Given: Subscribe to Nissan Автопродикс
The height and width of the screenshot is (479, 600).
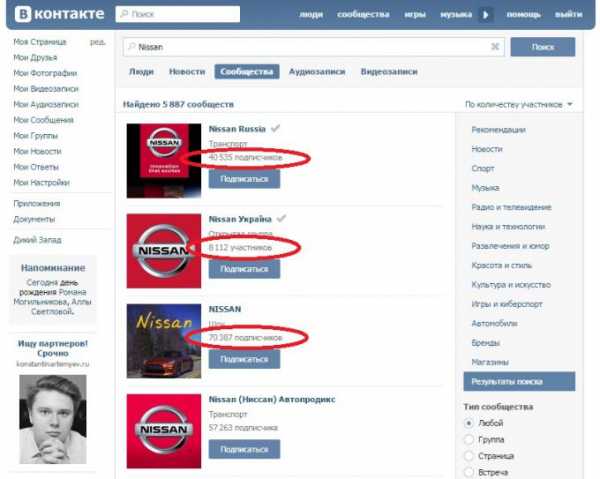Looking at the screenshot, I should coord(244,449).
